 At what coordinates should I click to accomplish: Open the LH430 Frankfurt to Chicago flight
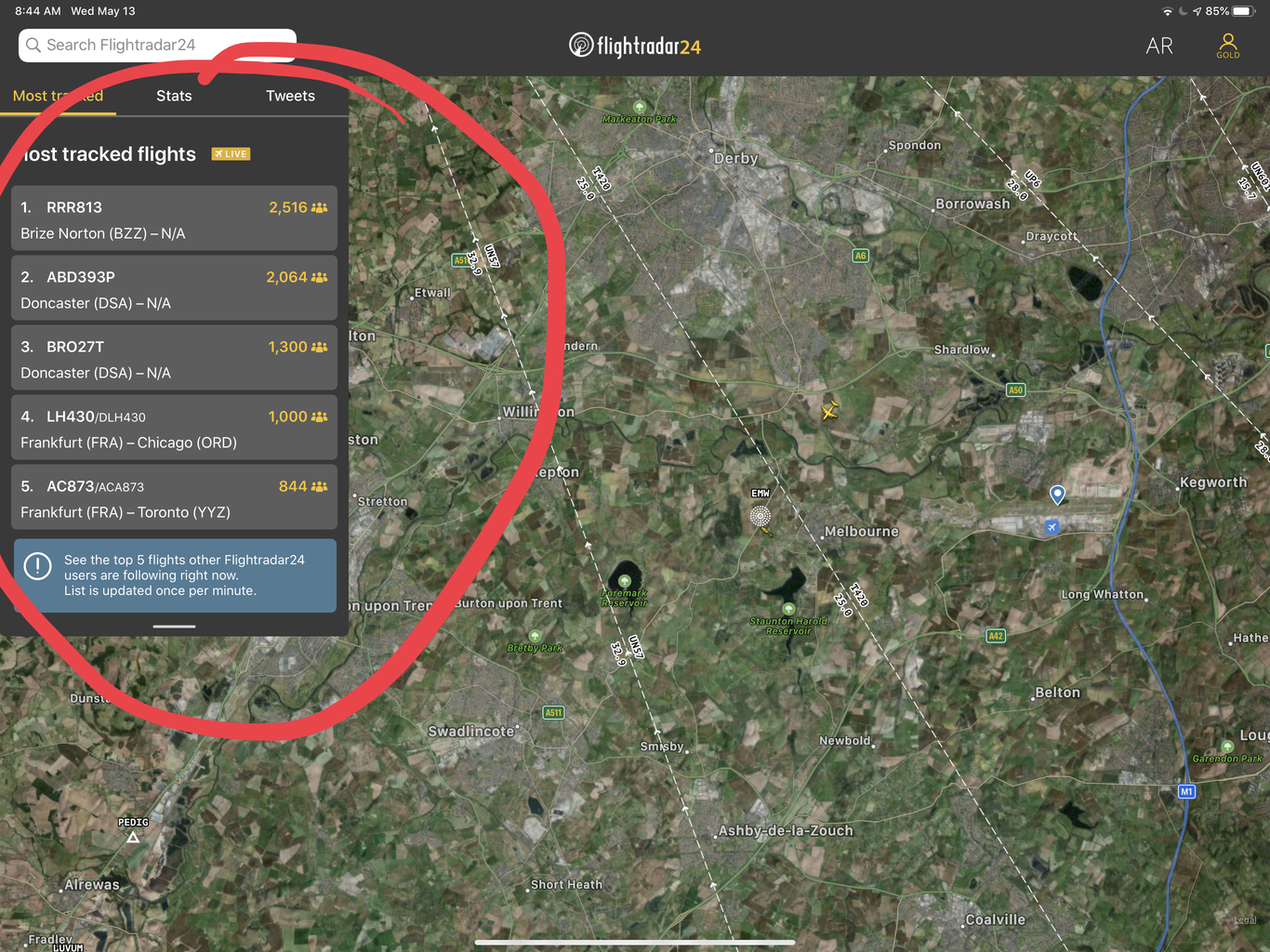[174, 428]
